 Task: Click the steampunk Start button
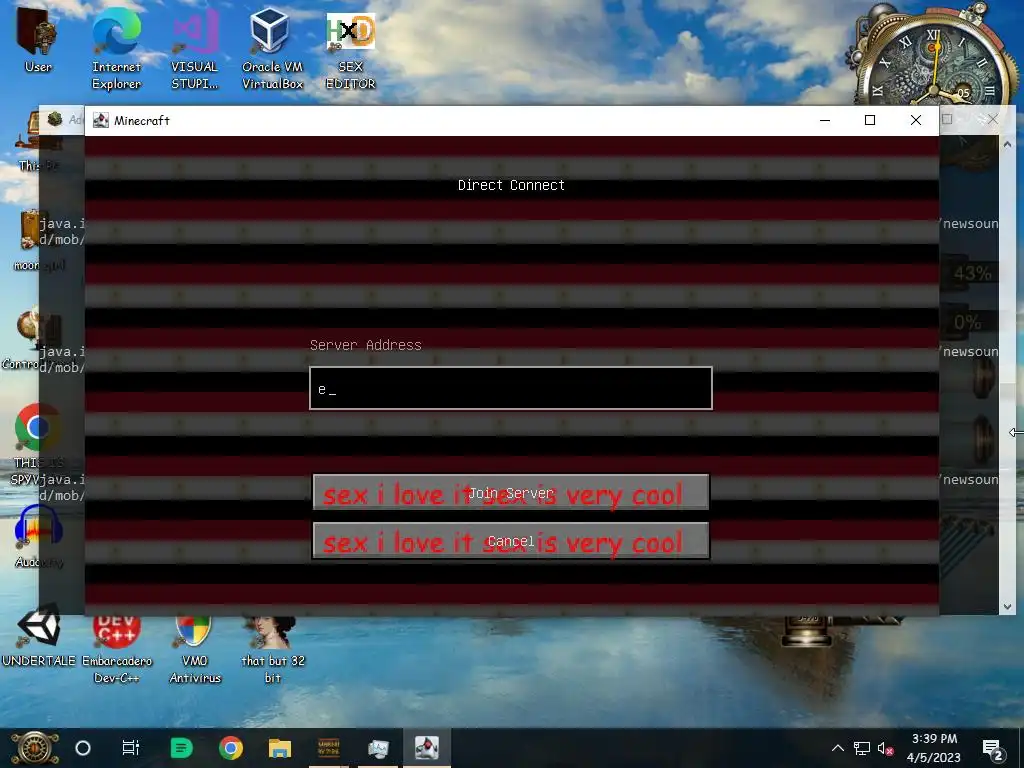35,748
